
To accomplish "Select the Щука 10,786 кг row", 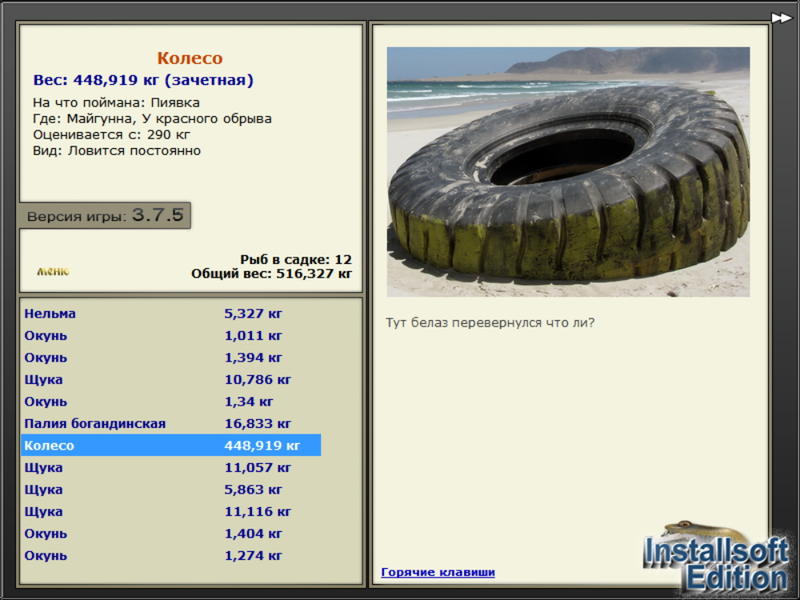I will tap(171, 380).
